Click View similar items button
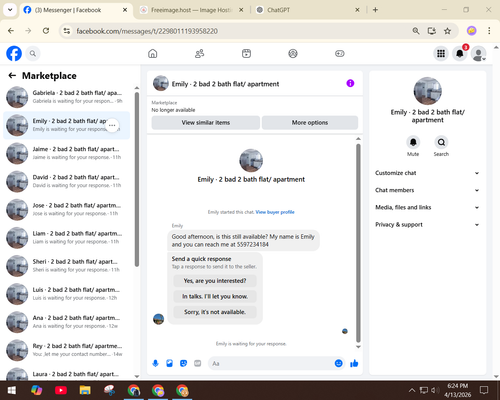The image size is (500, 400). (x=206, y=123)
